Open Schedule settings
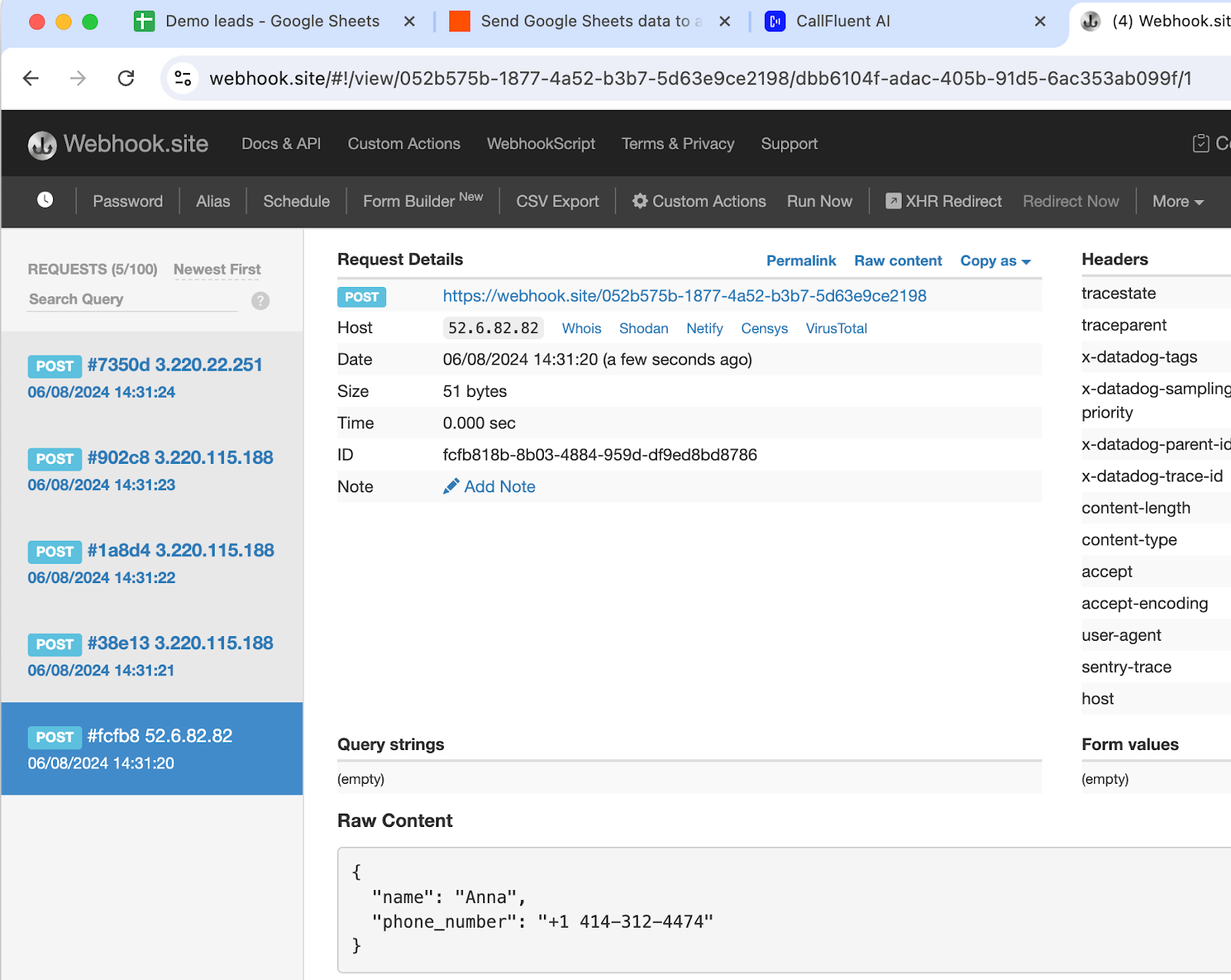 [x=296, y=201]
